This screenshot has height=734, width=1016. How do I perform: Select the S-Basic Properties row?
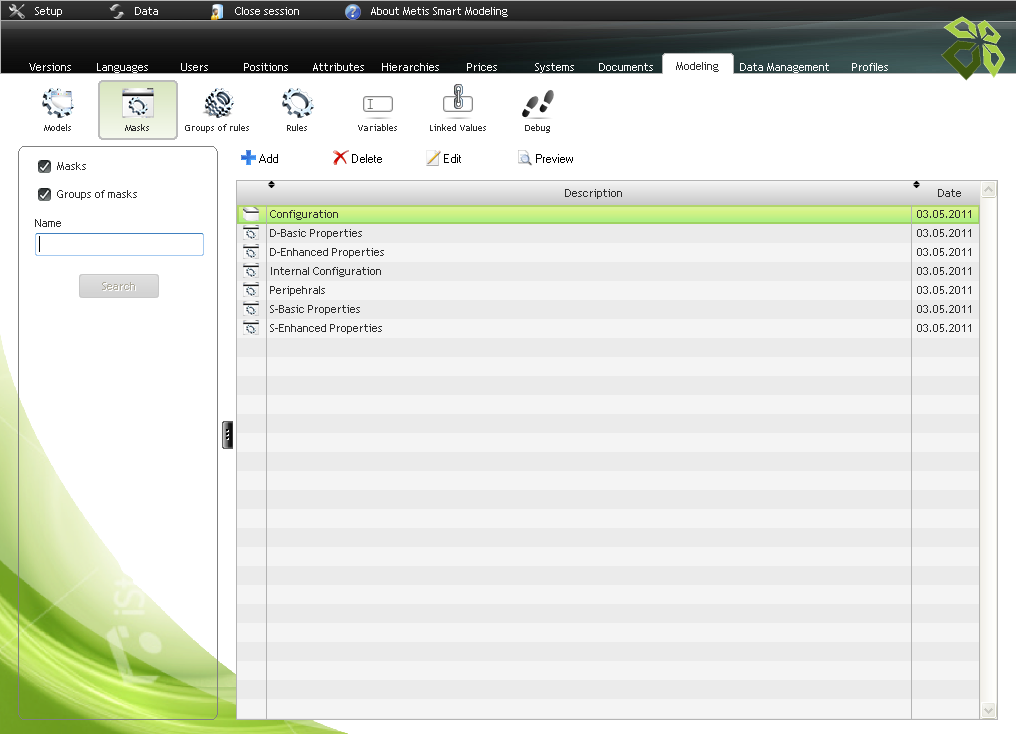(608, 309)
